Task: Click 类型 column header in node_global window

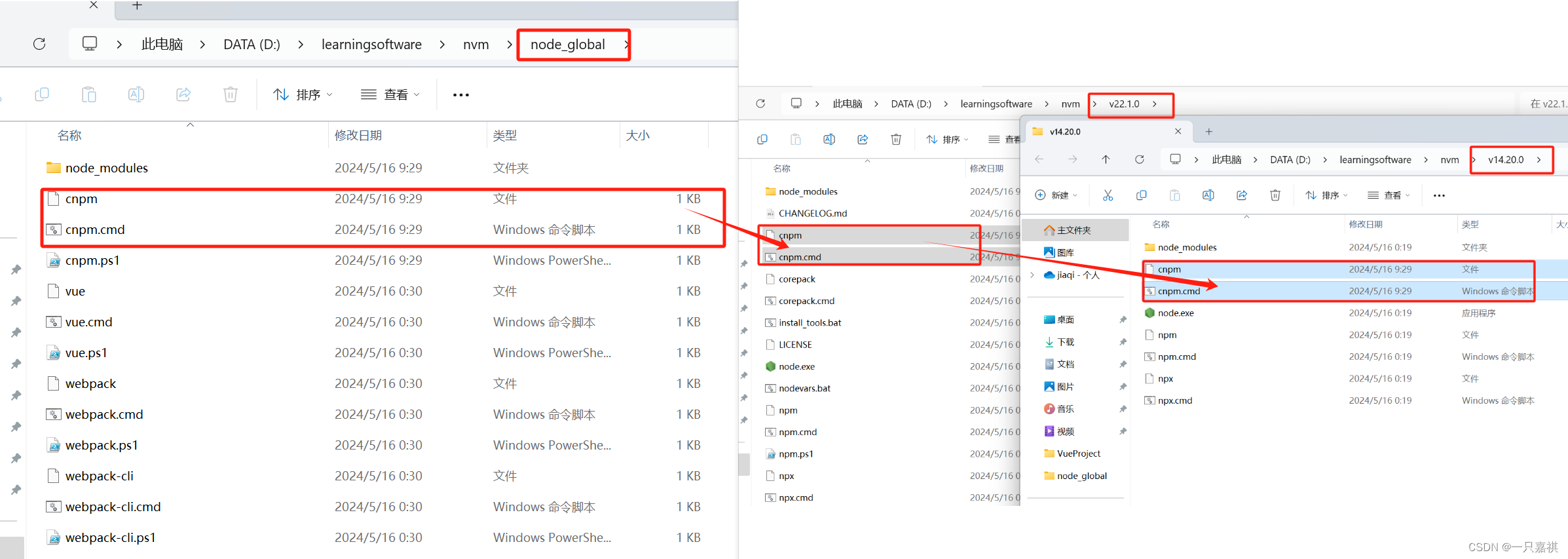Action: tap(505, 136)
